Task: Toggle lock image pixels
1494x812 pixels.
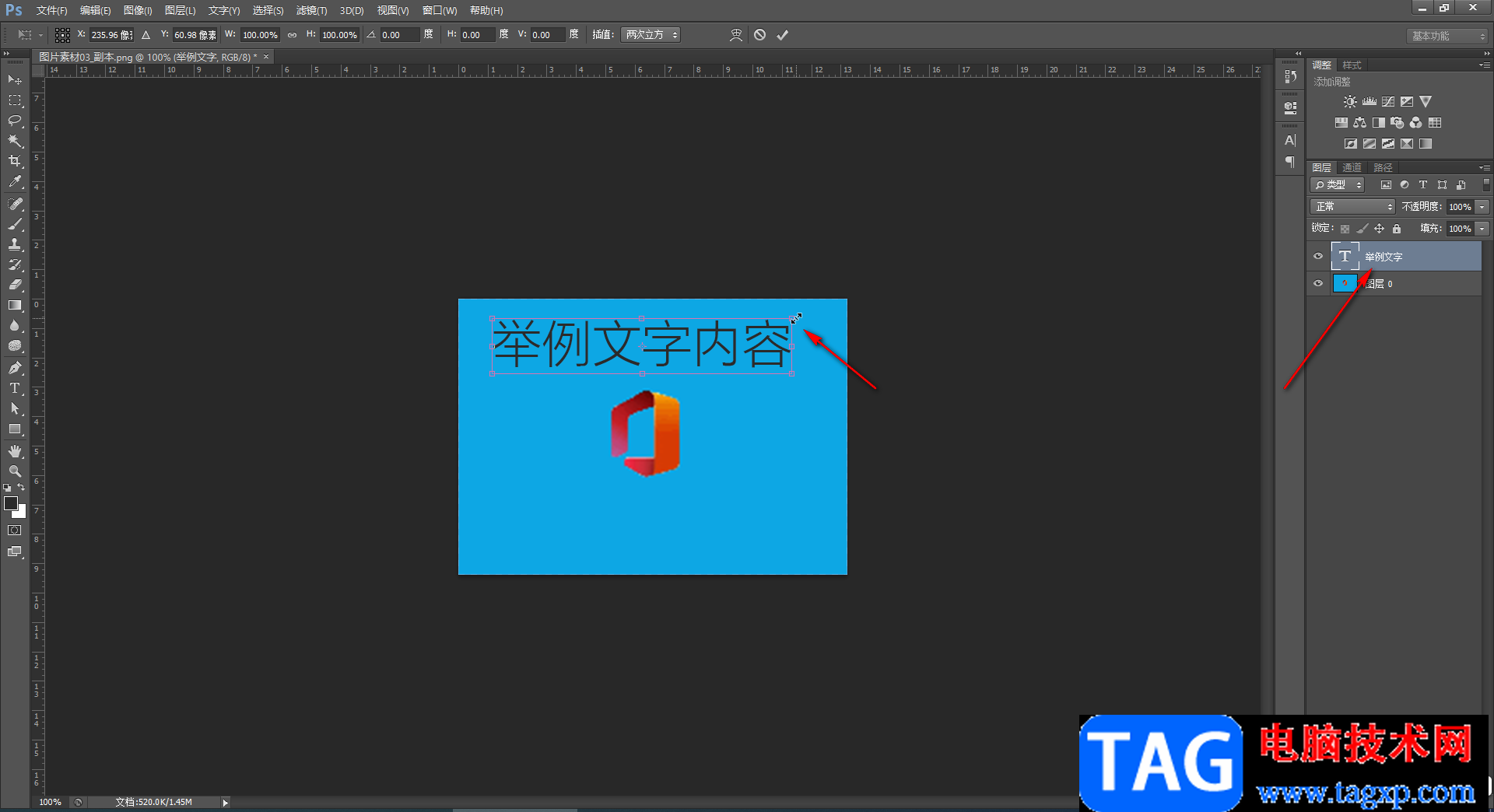Action: [1362, 229]
